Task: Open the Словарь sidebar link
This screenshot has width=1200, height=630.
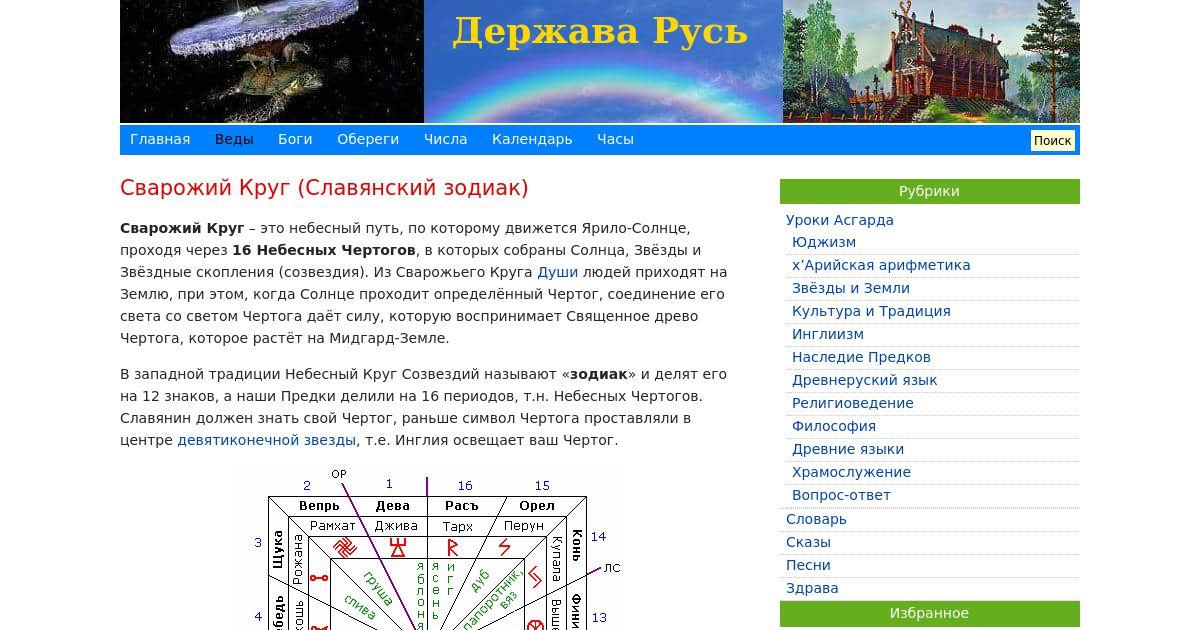Action: (816, 519)
